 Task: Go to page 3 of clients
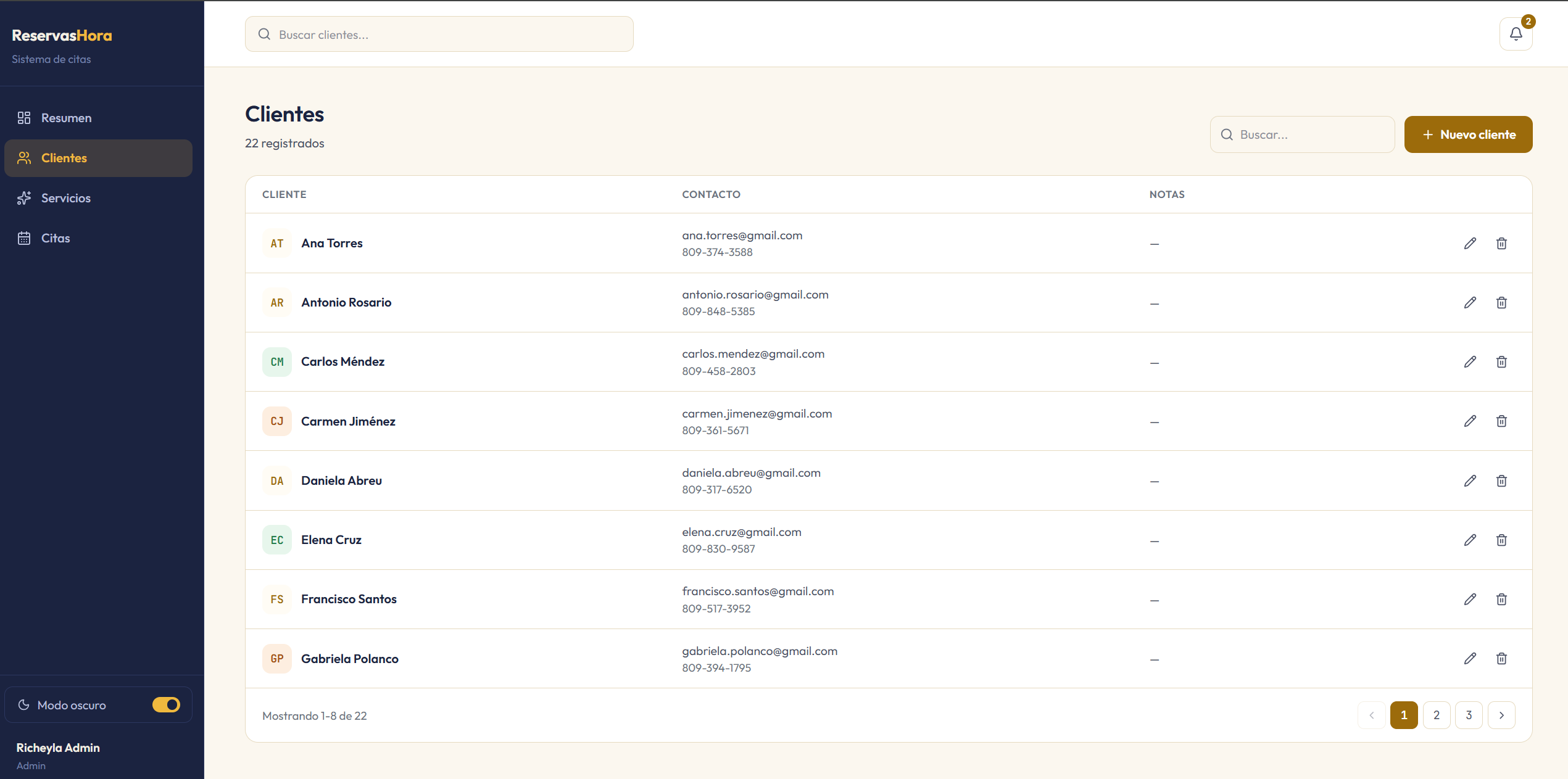tap(1469, 715)
